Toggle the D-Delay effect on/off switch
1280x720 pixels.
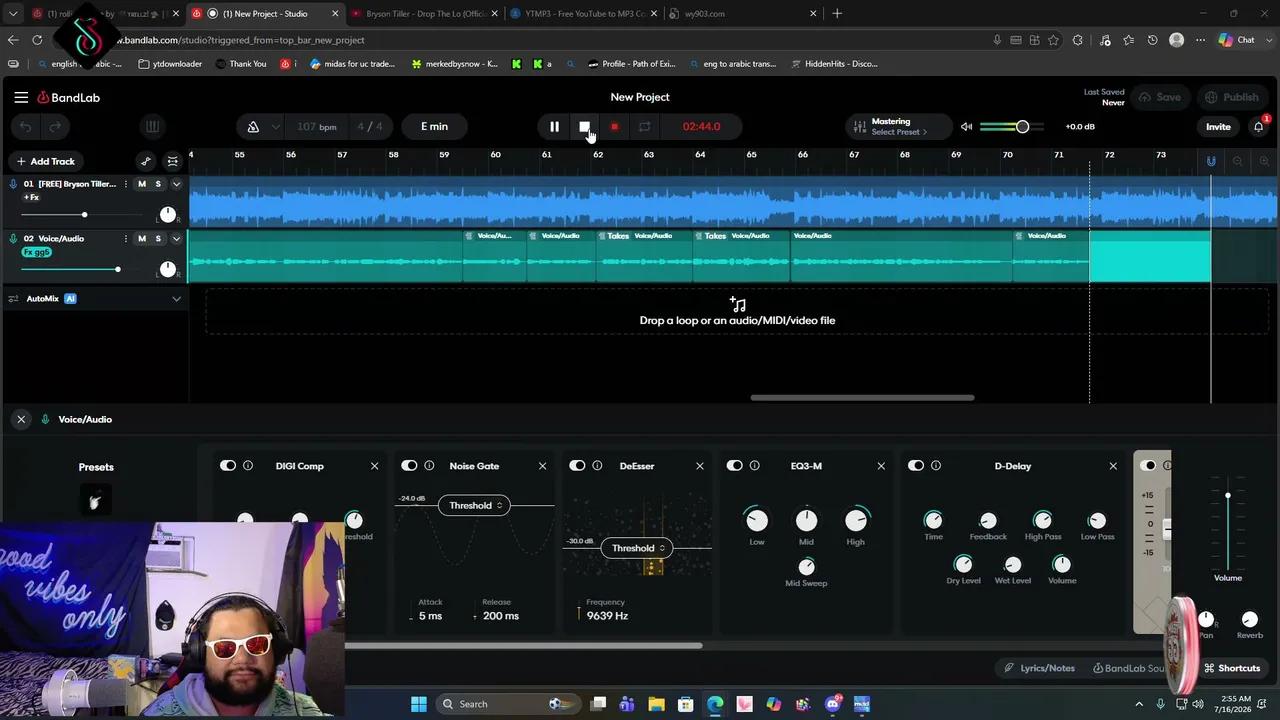coord(916,466)
